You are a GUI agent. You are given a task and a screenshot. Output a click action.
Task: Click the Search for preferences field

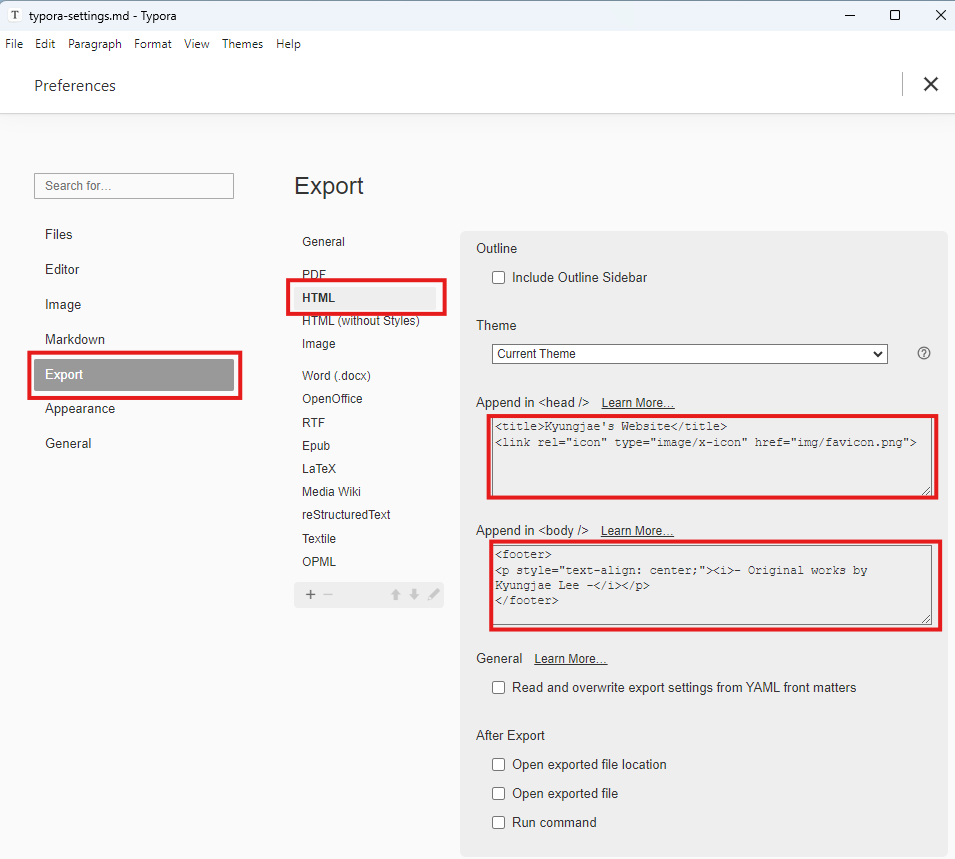134,186
